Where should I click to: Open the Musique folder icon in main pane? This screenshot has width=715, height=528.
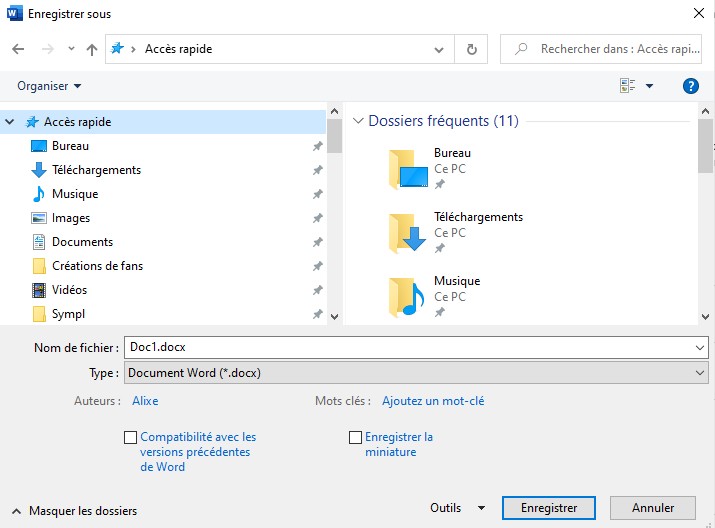click(407, 297)
